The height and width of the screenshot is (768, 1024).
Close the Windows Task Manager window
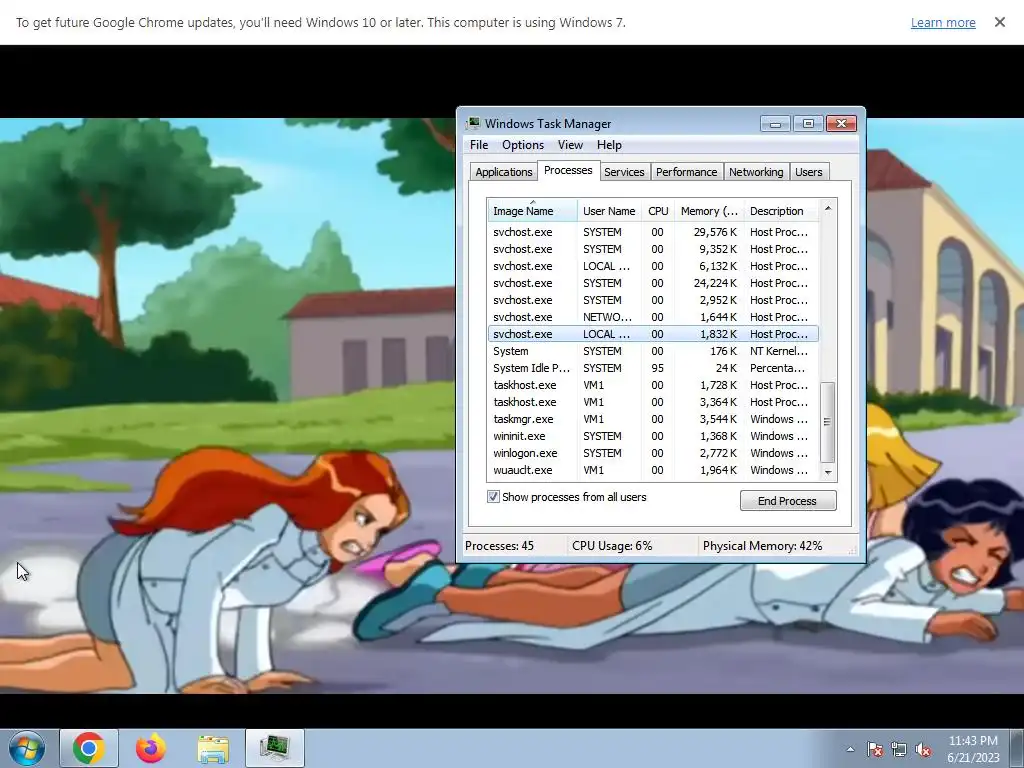[x=841, y=123]
